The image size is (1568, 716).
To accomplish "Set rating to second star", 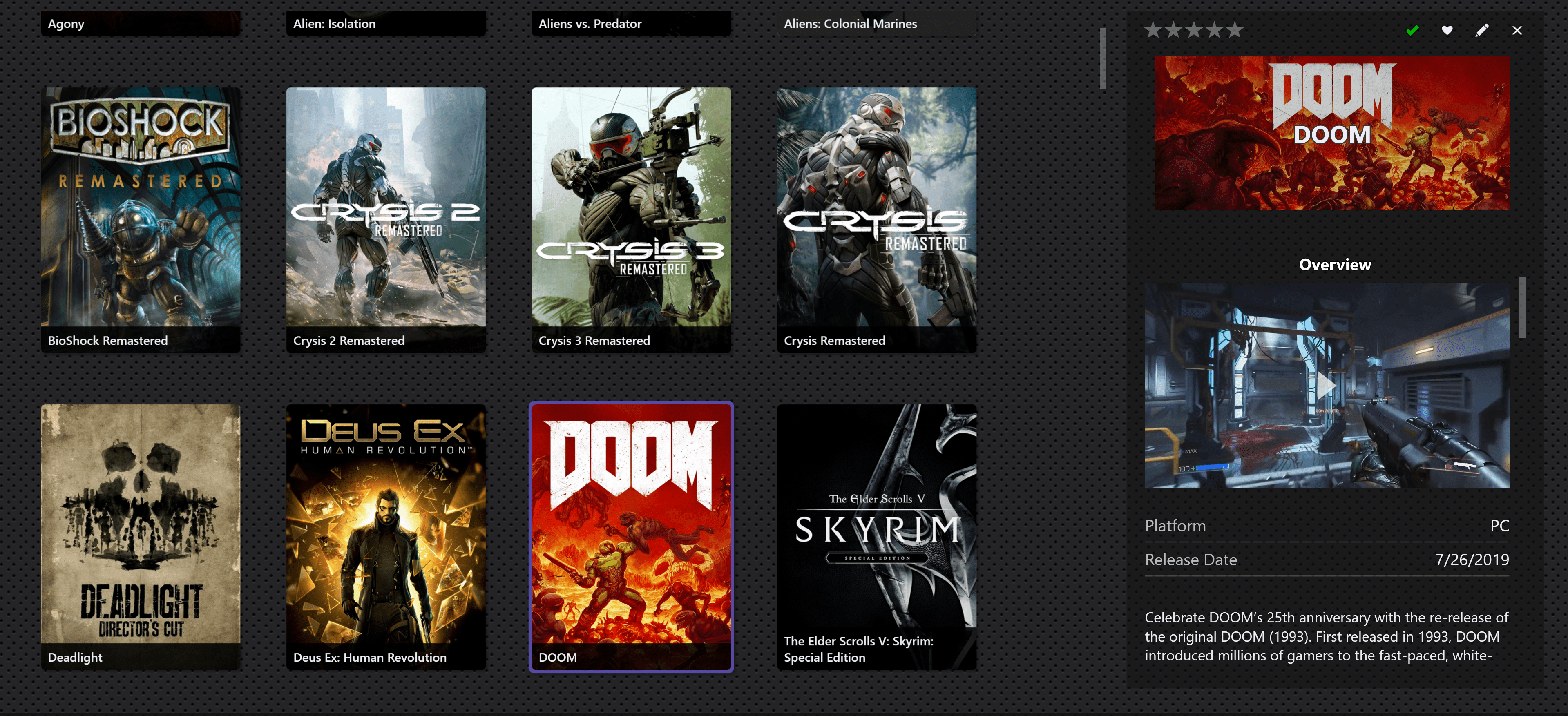I will [x=1174, y=30].
